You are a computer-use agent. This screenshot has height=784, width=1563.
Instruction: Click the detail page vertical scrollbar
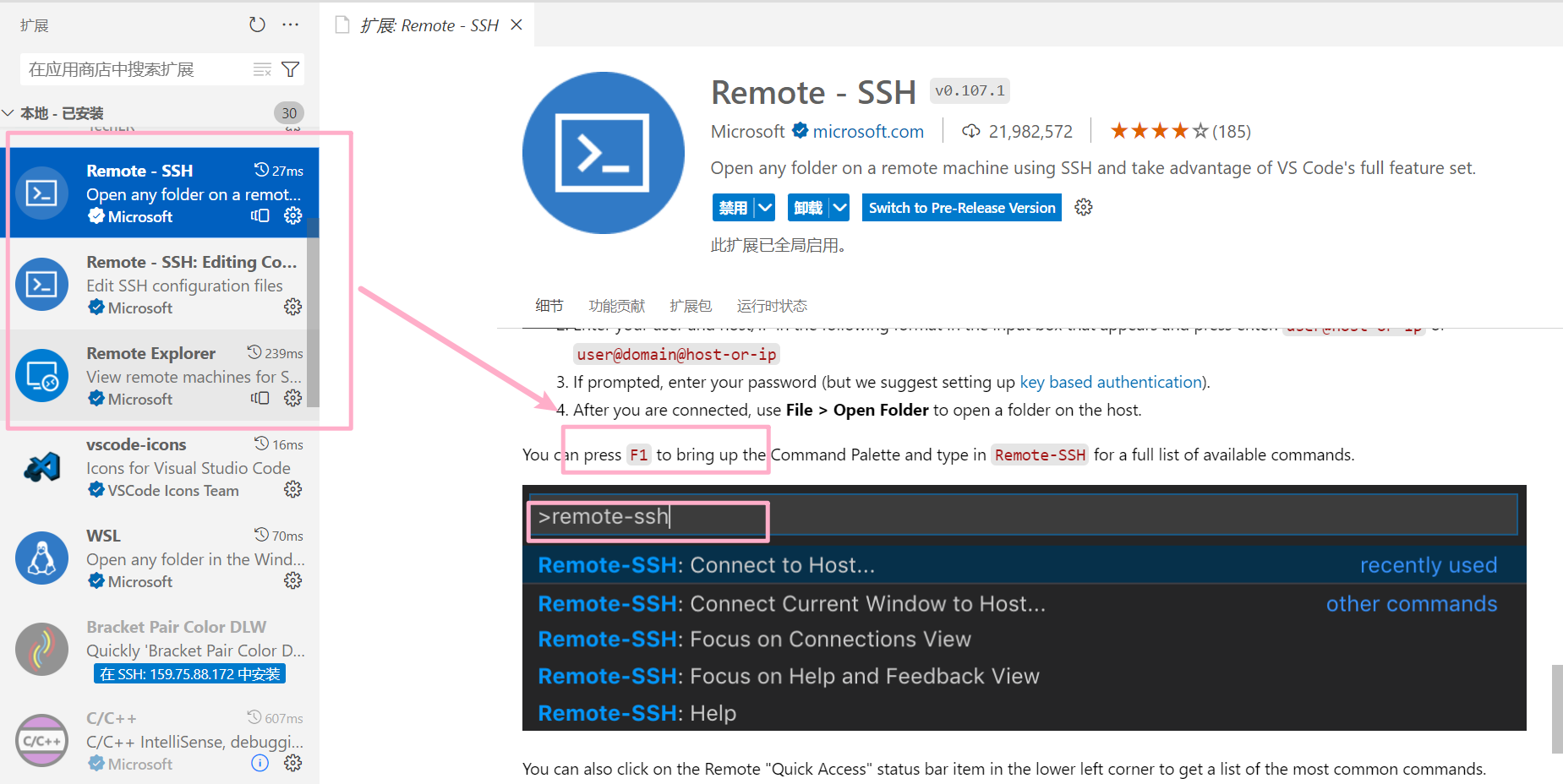1557,708
